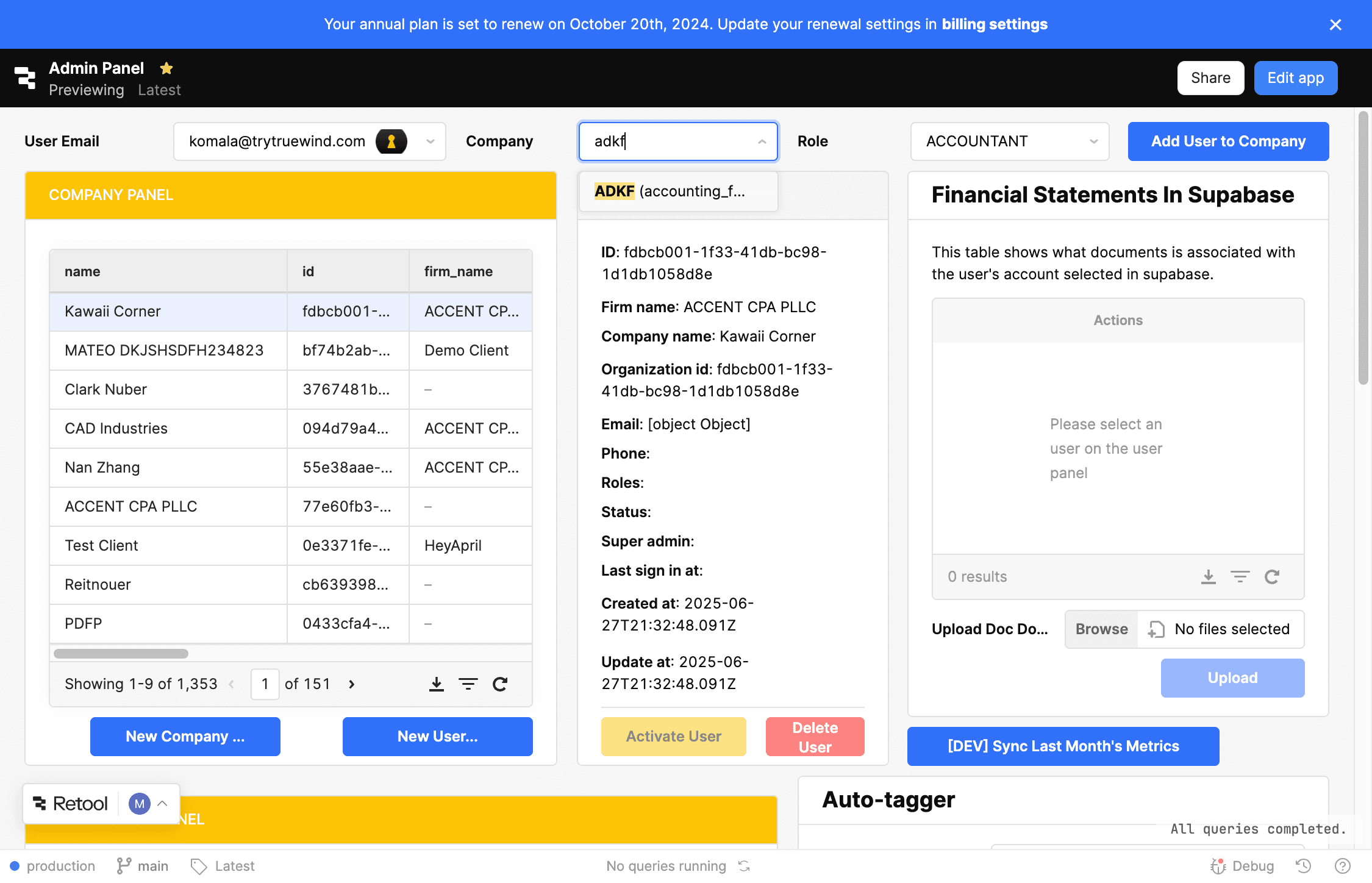Screen dimensions: 1372x883
Task: Download the Financial Statements results
Action: tap(1209, 577)
